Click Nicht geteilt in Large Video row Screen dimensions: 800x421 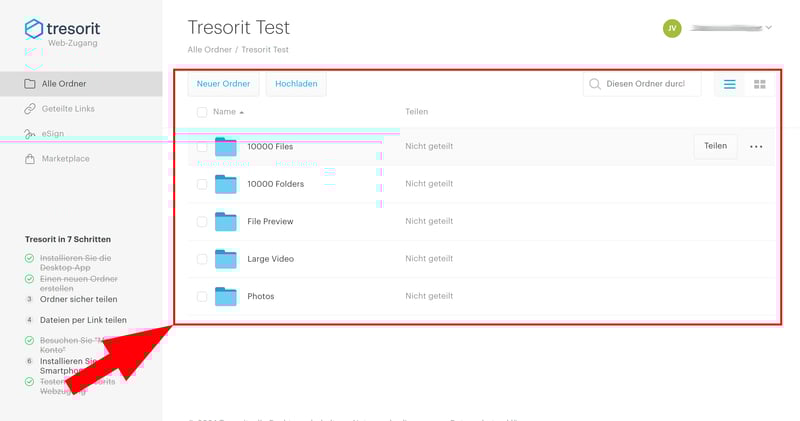click(429, 259)
